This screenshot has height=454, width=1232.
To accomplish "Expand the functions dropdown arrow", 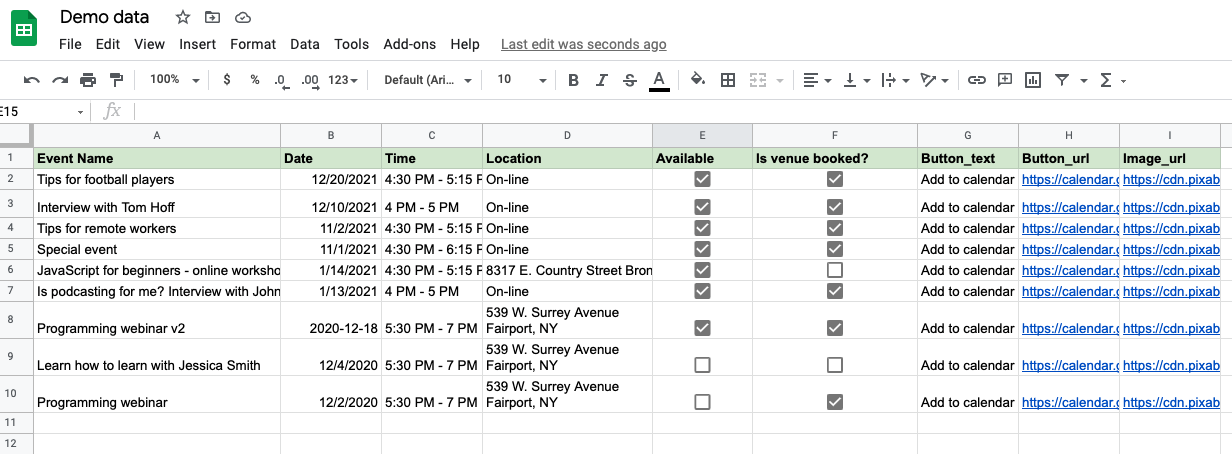I will coord(1124,80).
